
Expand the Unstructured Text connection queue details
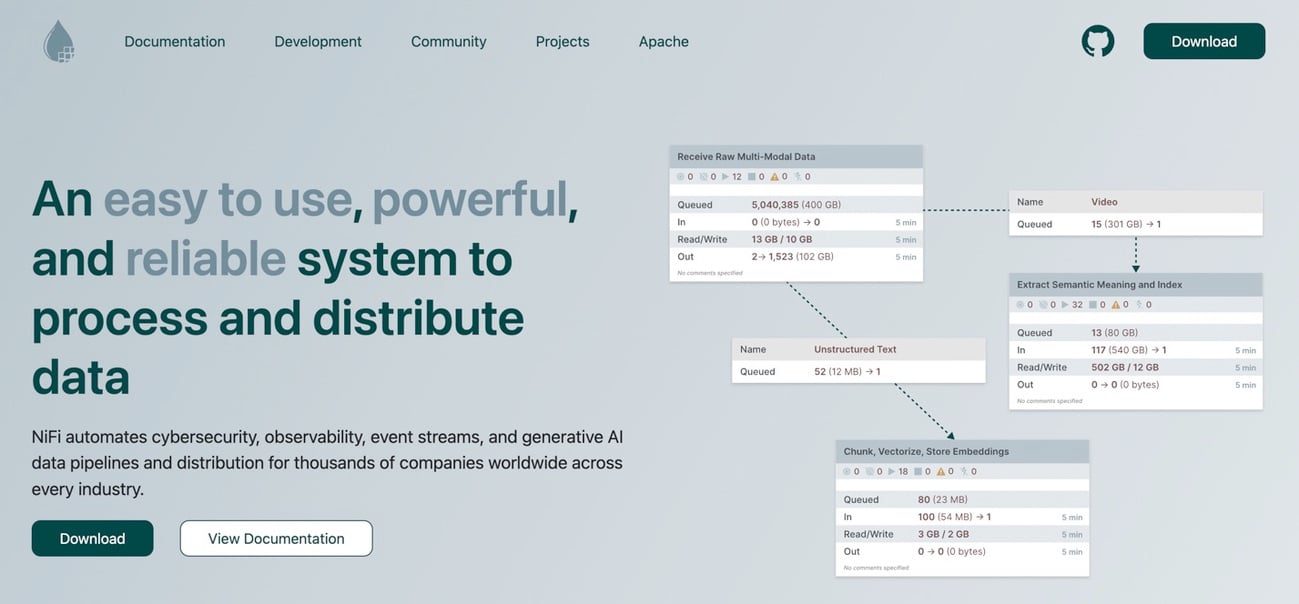click(x=858, y=370)
